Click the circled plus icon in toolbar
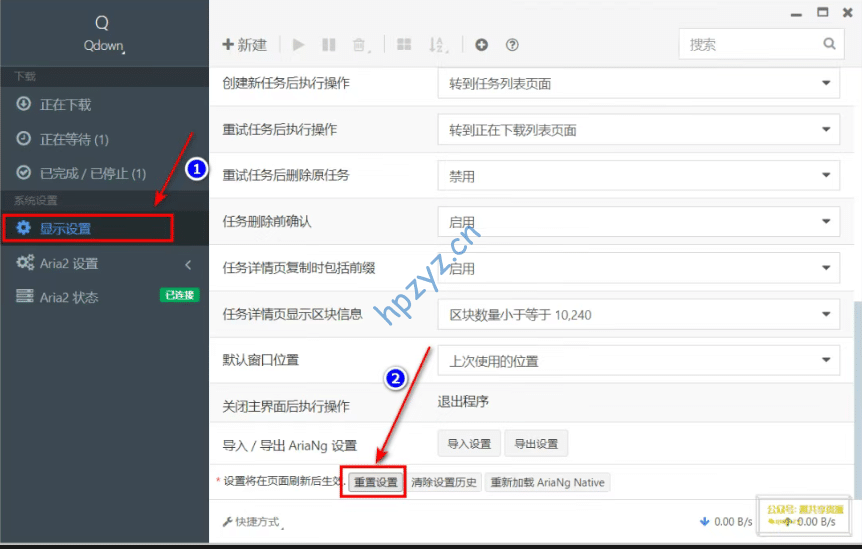Image resolution: width=862 pixels, height=549 pixels. point(481,45)
